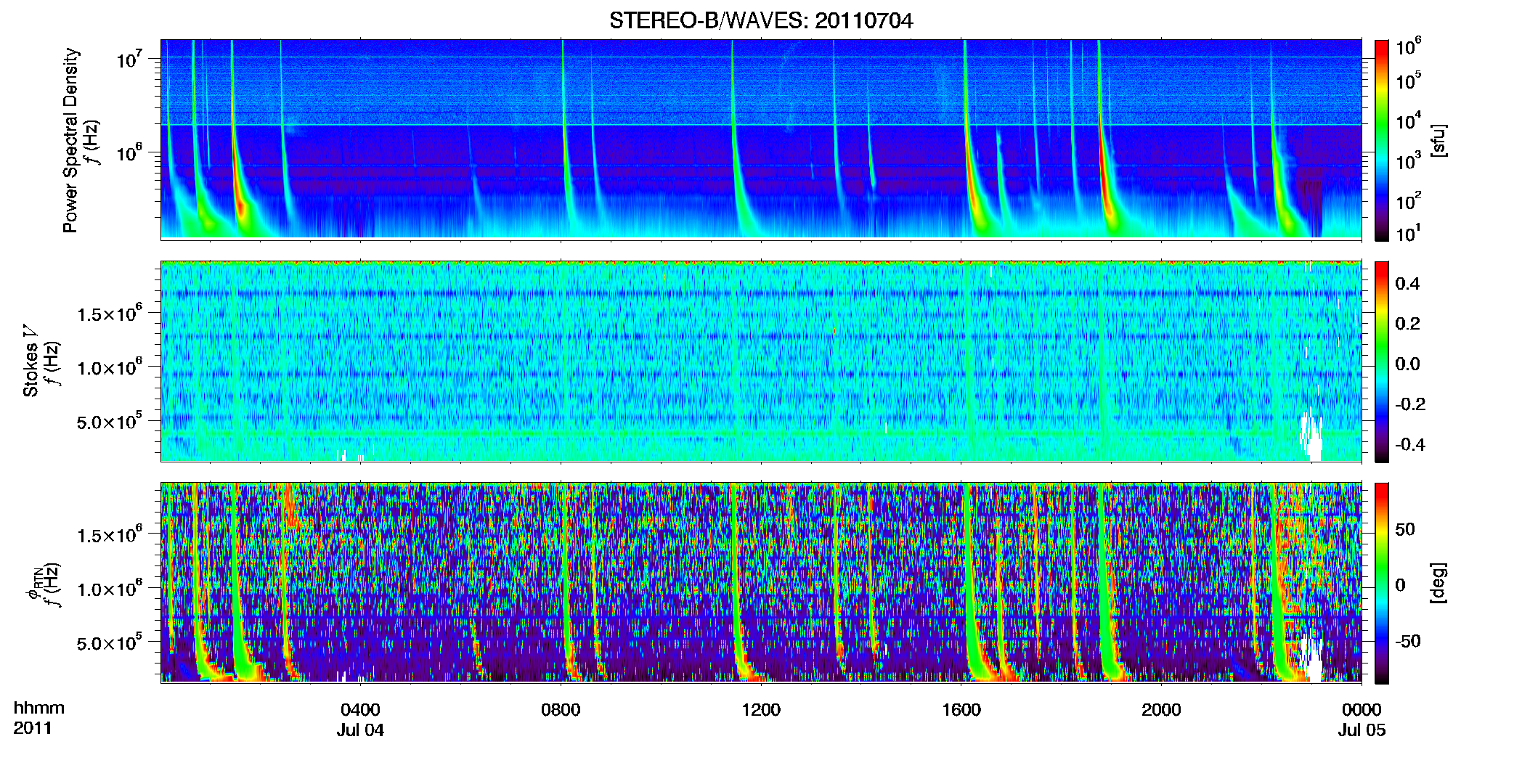The image size is (1522, 784).
Task: Click the 0800 time axis label
Action: tap(561, 710)
